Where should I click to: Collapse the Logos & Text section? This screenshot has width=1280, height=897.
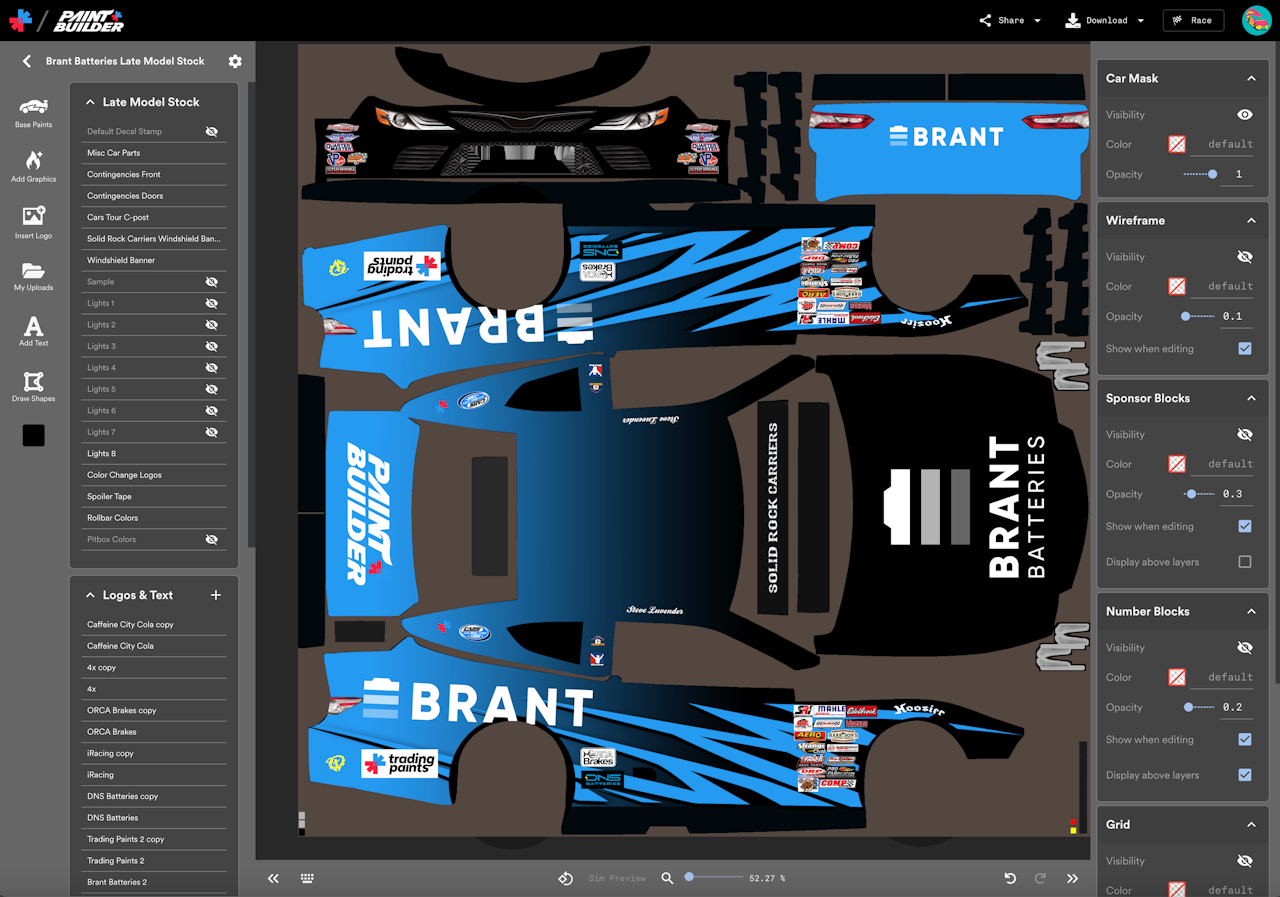[x=91, y=595]
